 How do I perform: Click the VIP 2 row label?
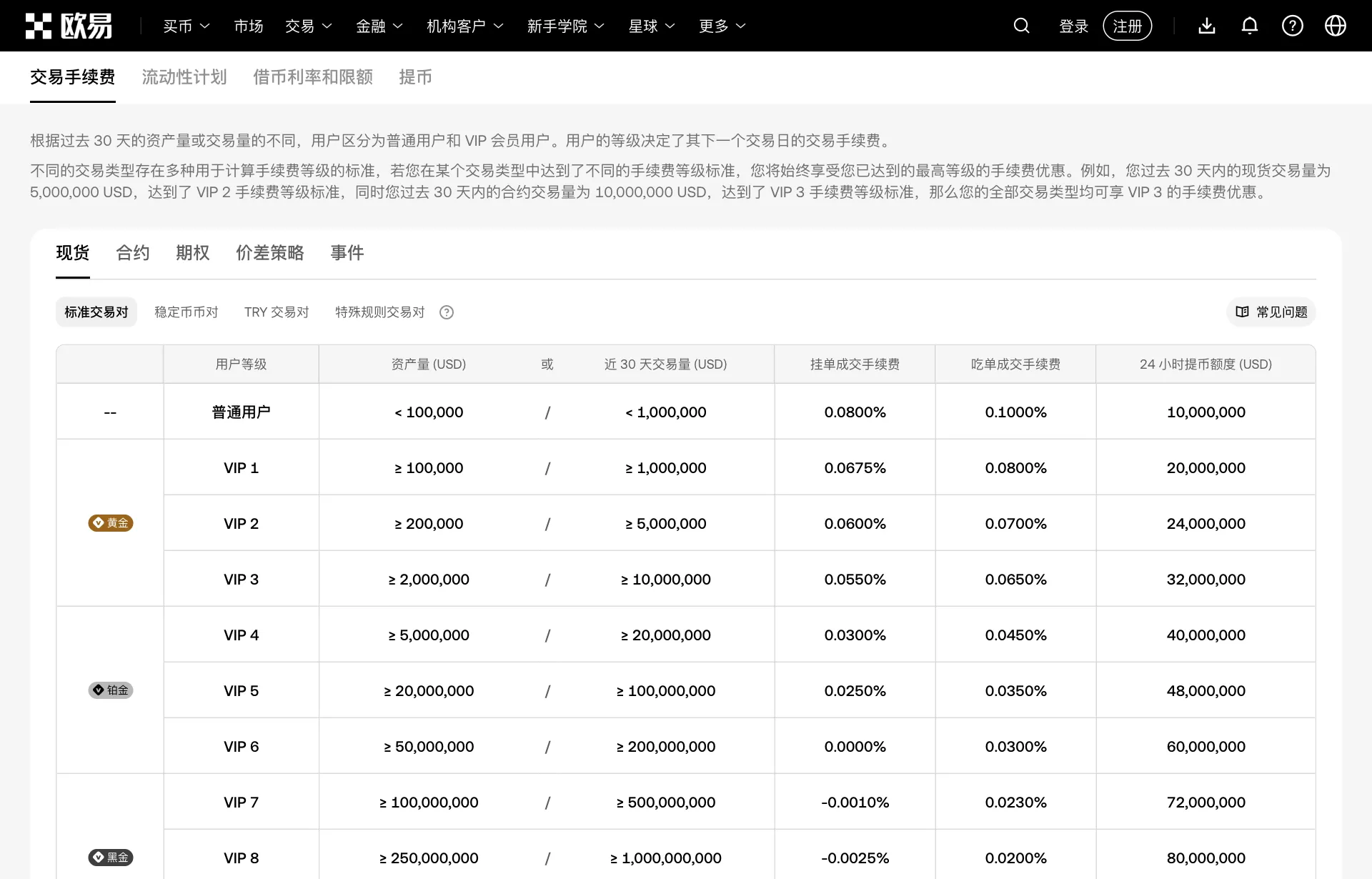pyautogui.click(x=242, y=524)
